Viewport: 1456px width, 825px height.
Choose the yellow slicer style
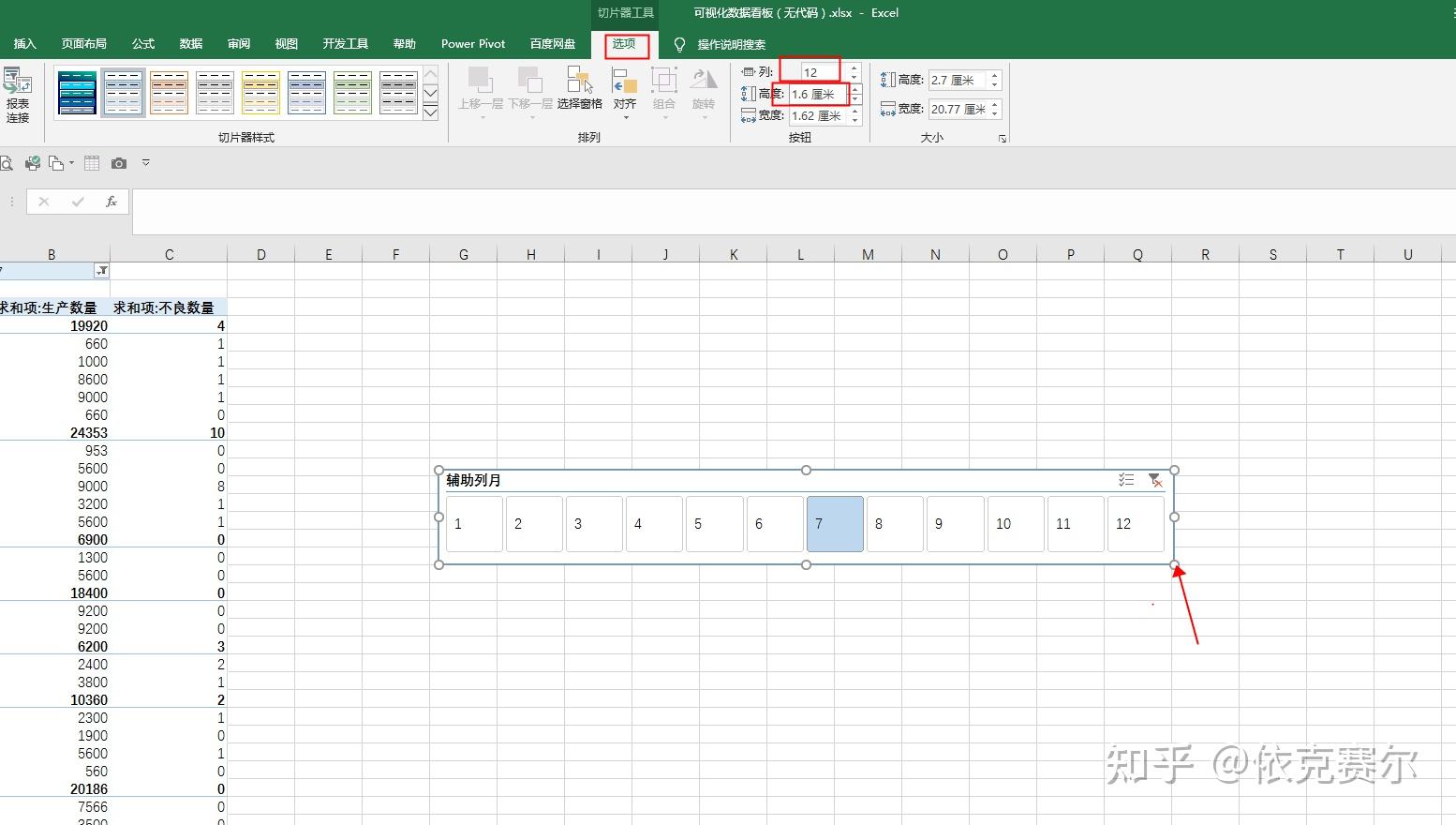click(x=260, y=93)
